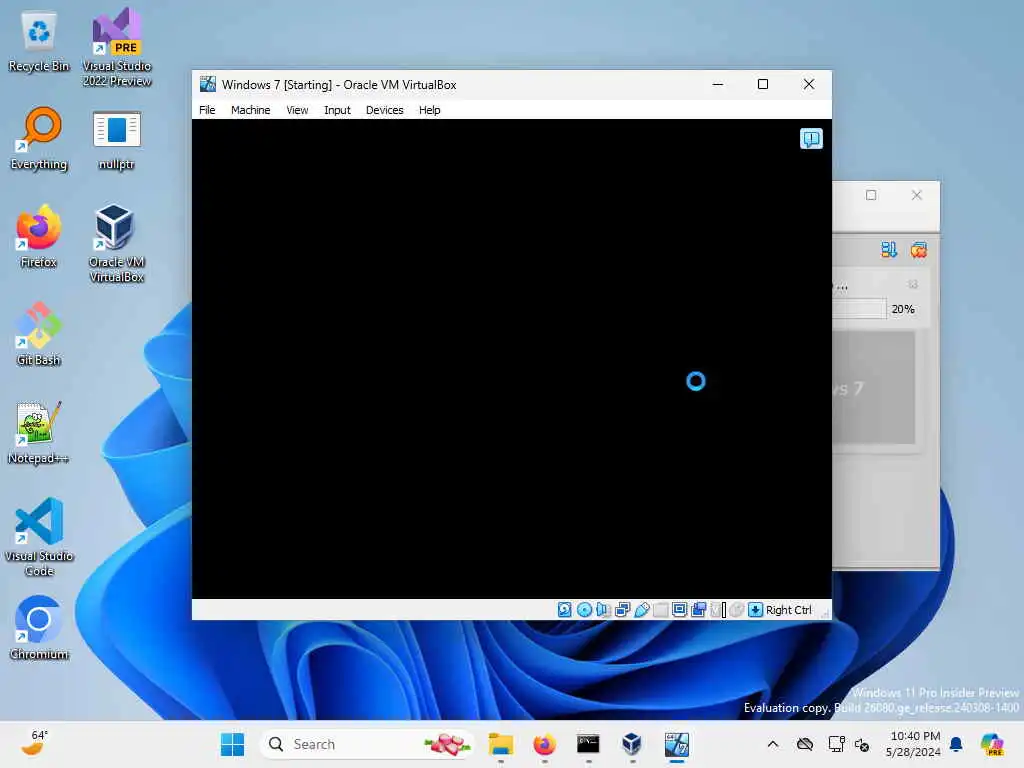This screenshot has width=1024, height=768.
Task: Click the orange cancel-all icon in VirtualBox Manager
Action: click(919, 249)
